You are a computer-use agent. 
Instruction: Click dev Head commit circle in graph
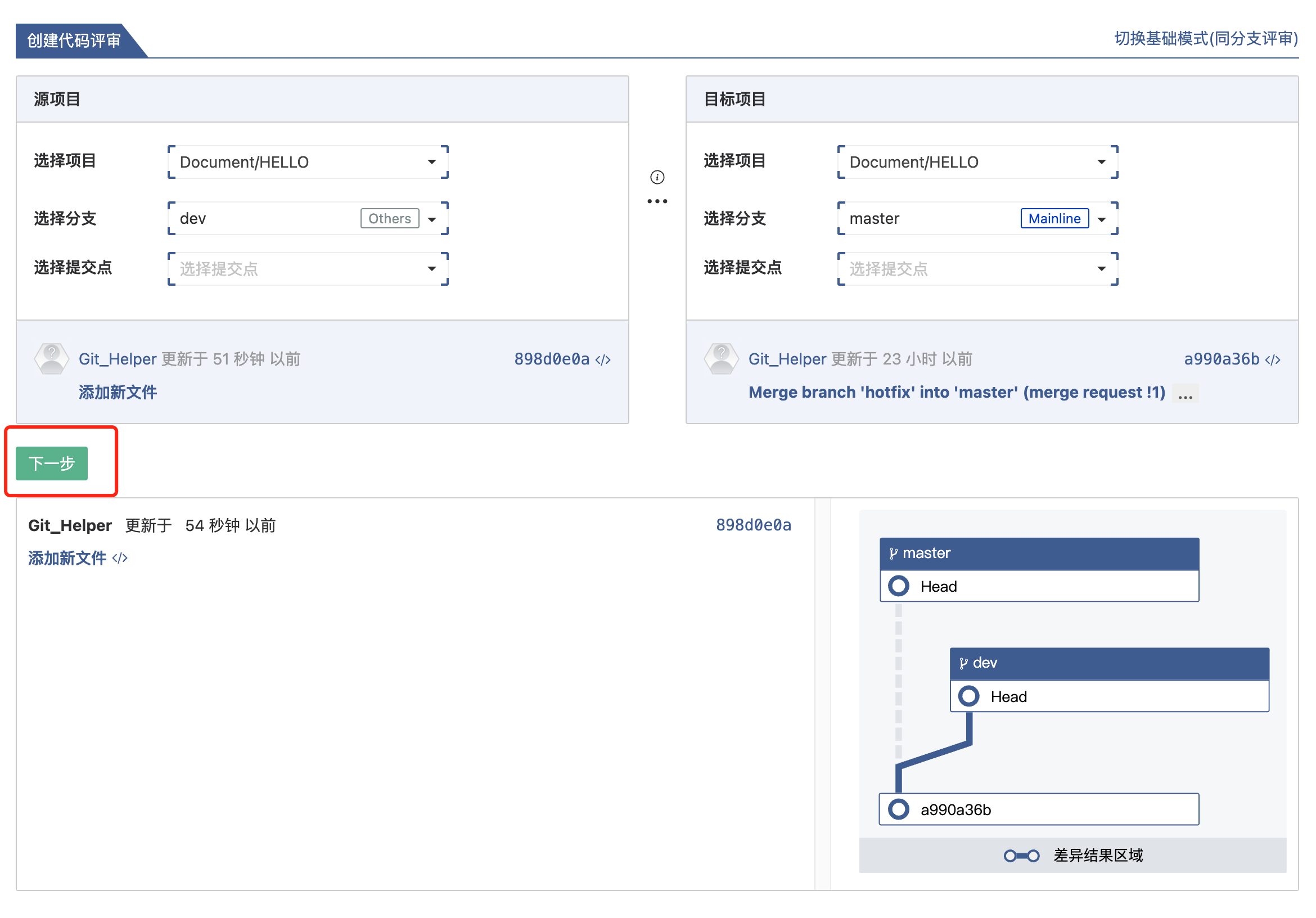click(968, 696)
